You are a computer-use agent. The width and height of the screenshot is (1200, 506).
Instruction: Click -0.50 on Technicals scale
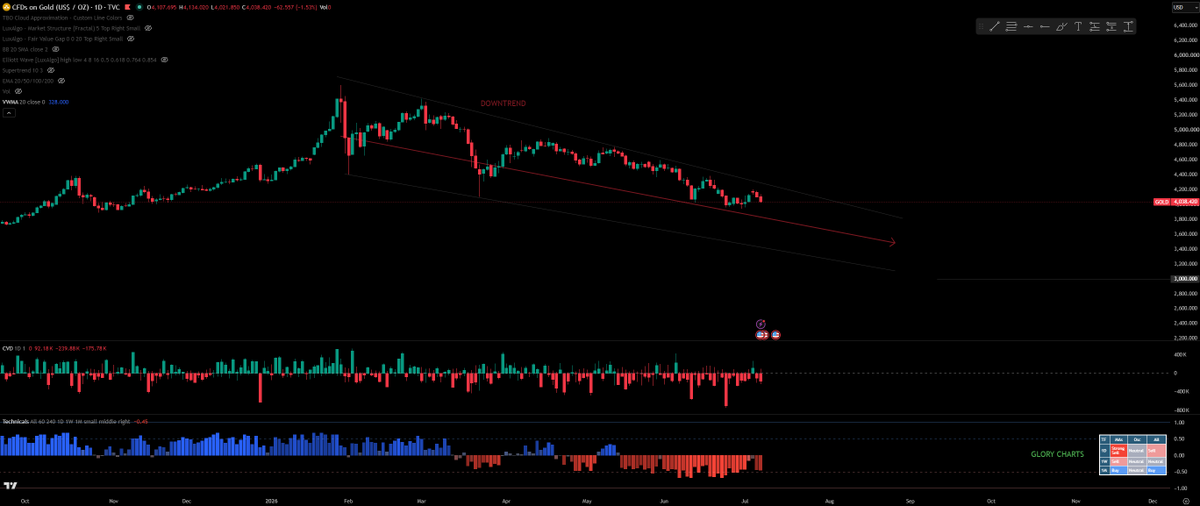coord(1181,471)
